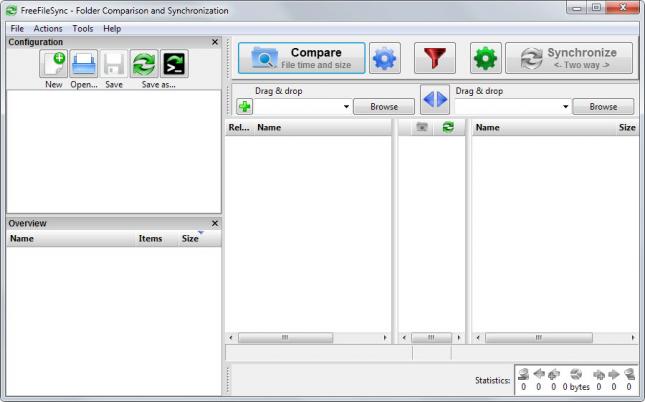Image resolution: width=645 pixels, height=402 pixels.
Task: Open comparison settings blue gear
Action: (x=383, y=60)
